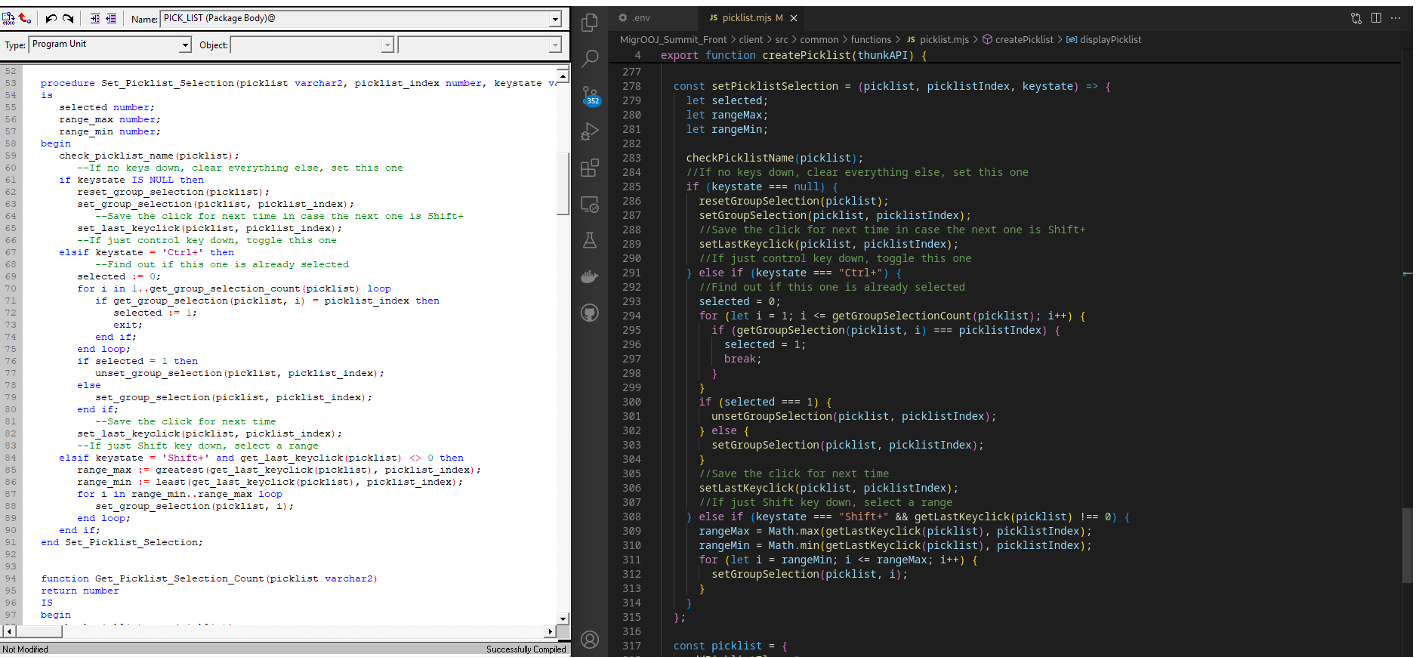Screen dimensions: 1416x658
Task: Click line number 308 in the VS Code gutter
Action: (x=630, y=517)
